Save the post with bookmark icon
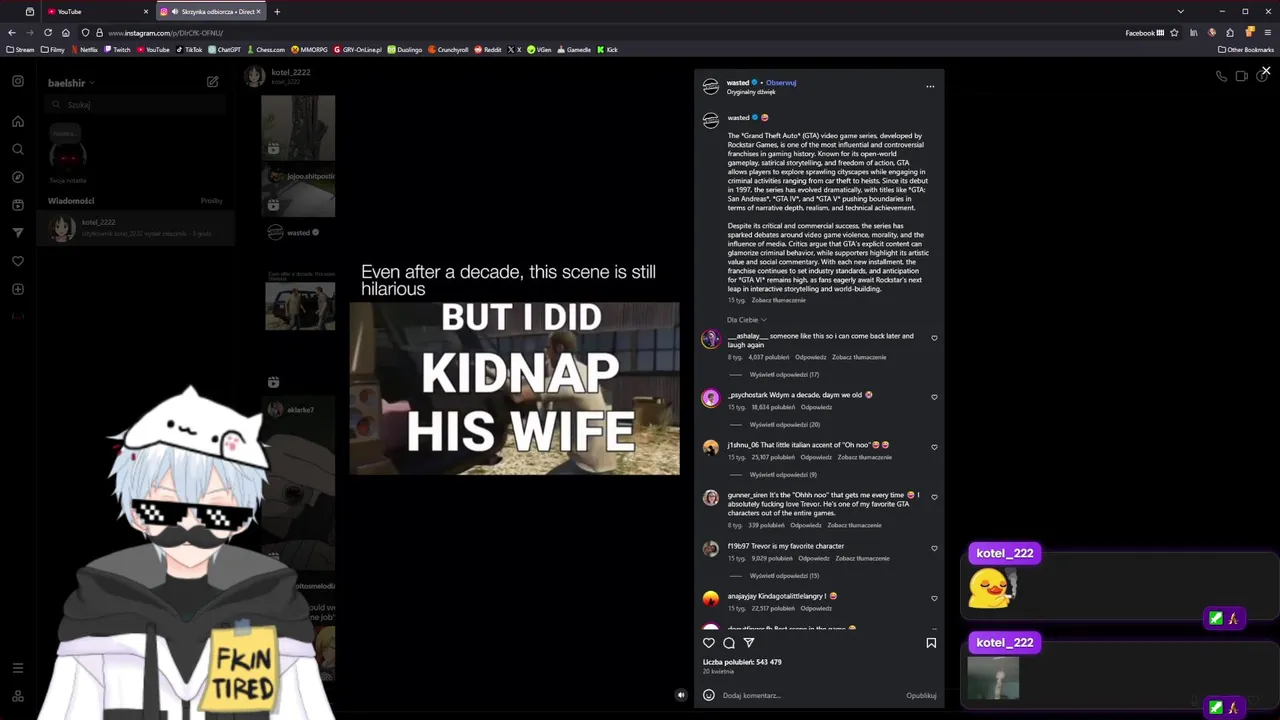 931,643
